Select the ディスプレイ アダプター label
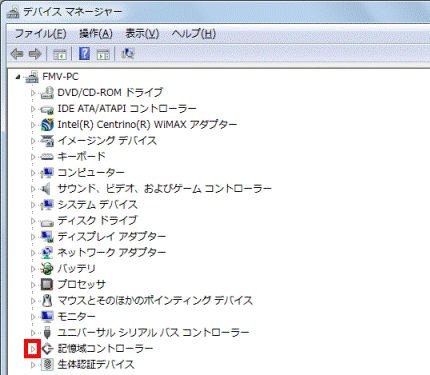This screenshot has height=375, width=430. click(111, 236)
